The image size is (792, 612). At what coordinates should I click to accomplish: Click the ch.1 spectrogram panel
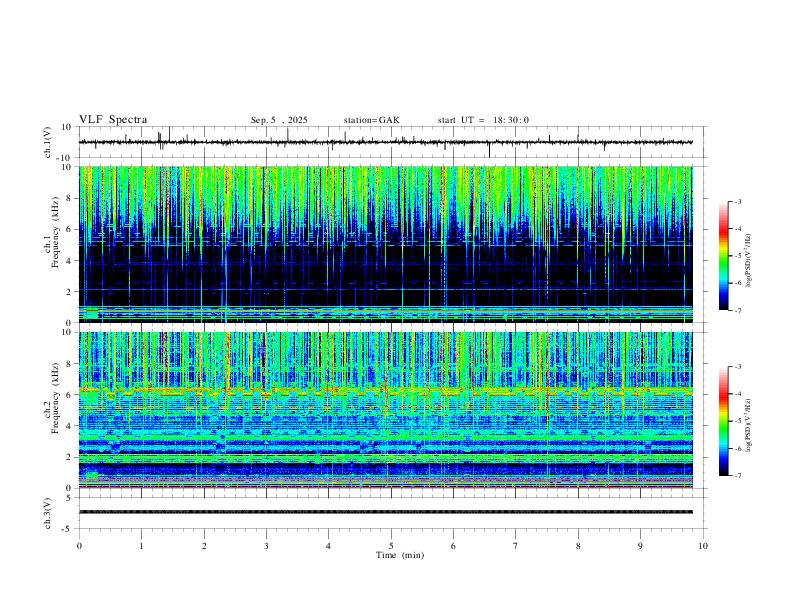pos(386,244)
